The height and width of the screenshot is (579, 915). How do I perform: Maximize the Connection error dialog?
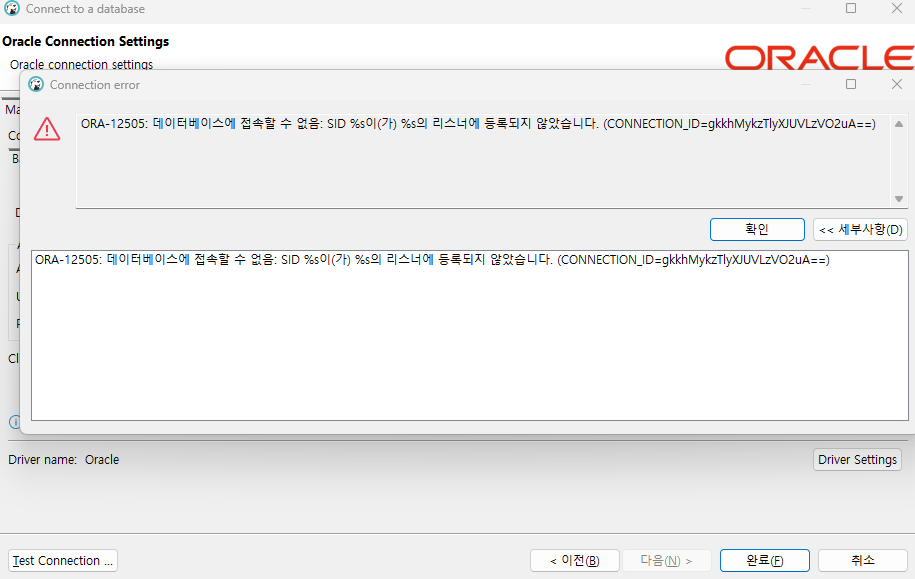pos(851,84)
